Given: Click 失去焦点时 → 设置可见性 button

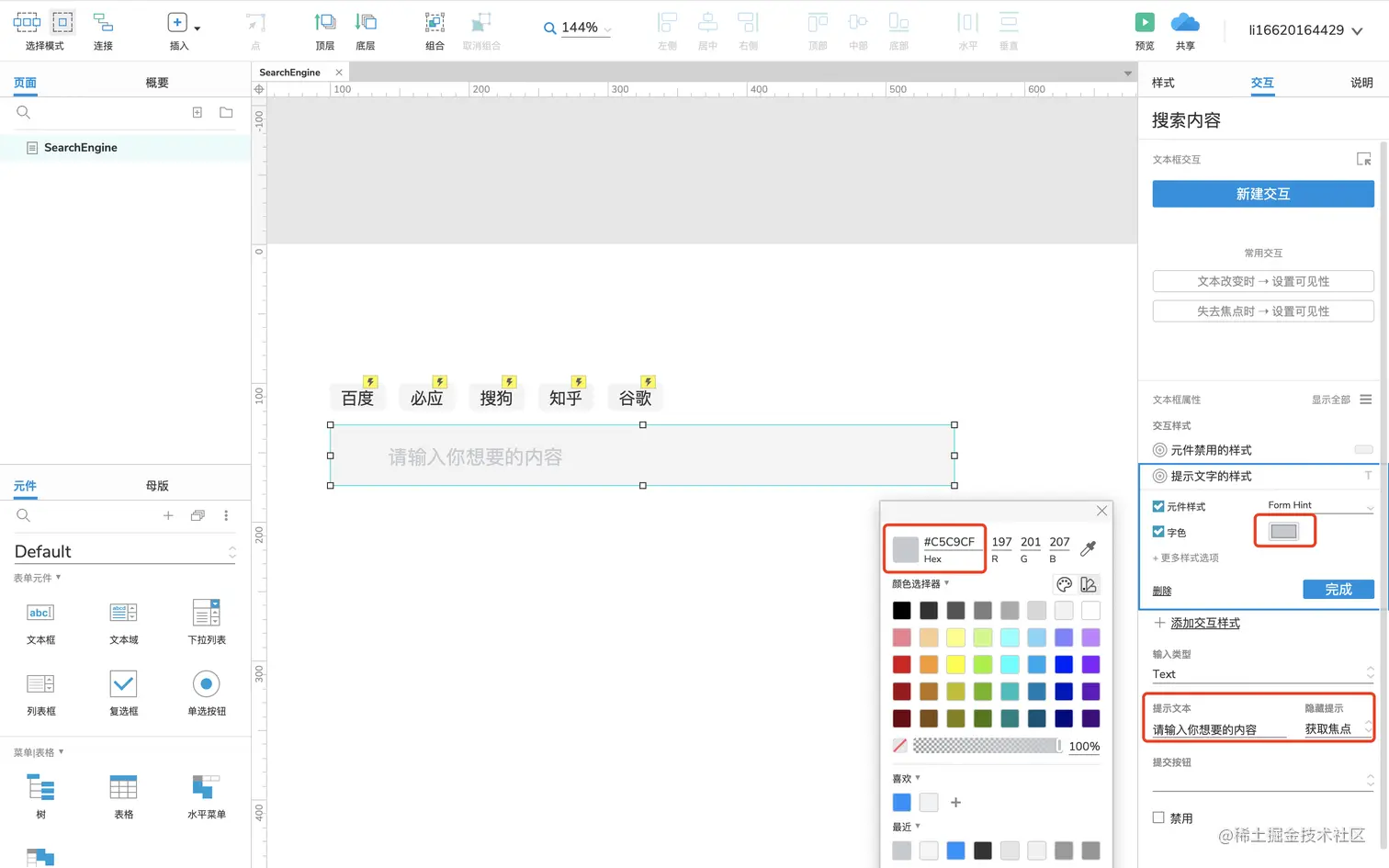Looking at the screenshot, I should pyautogui.click(x=1263, y=311).
